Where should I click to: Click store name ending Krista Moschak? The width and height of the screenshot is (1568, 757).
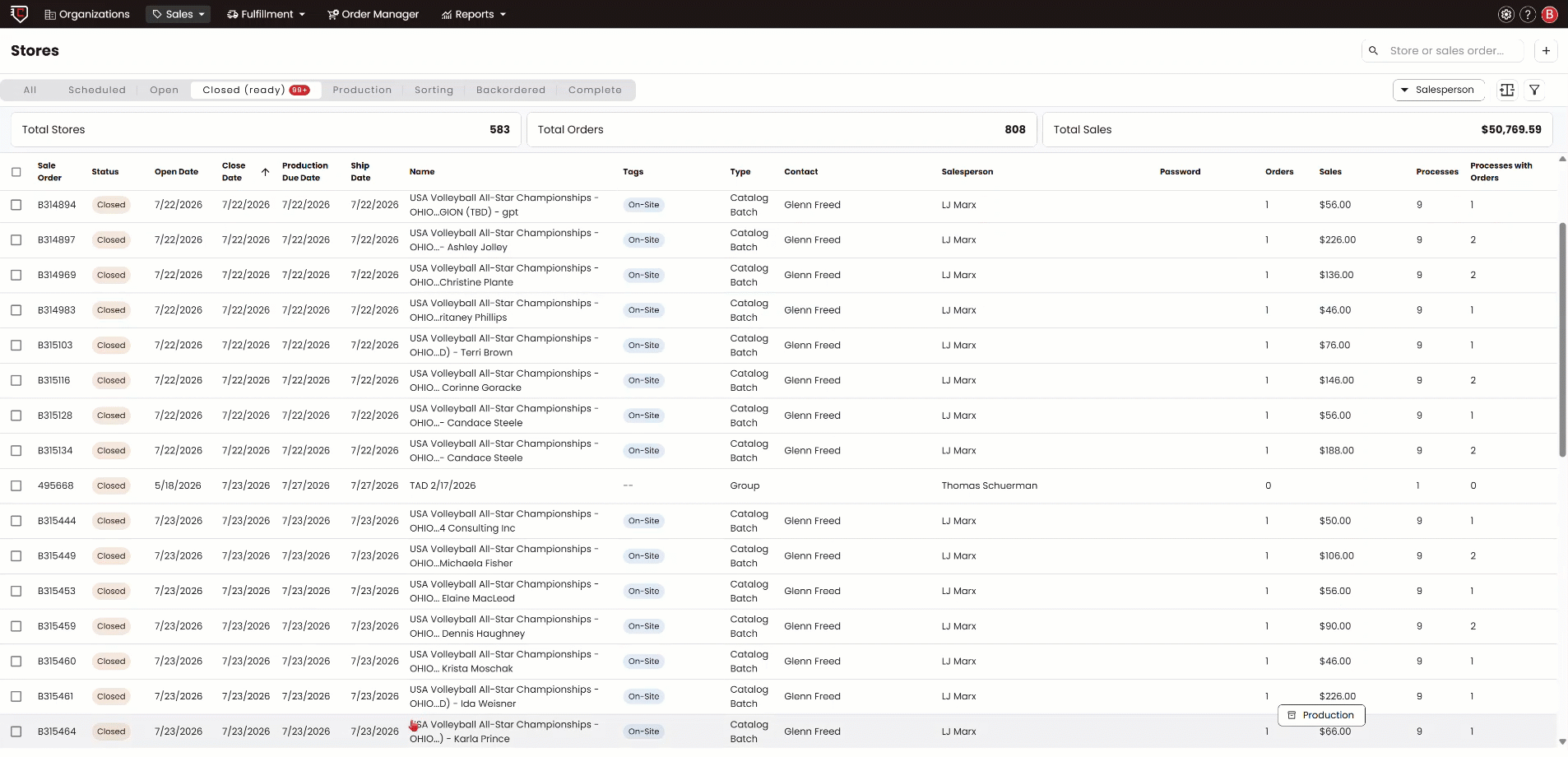503,662
